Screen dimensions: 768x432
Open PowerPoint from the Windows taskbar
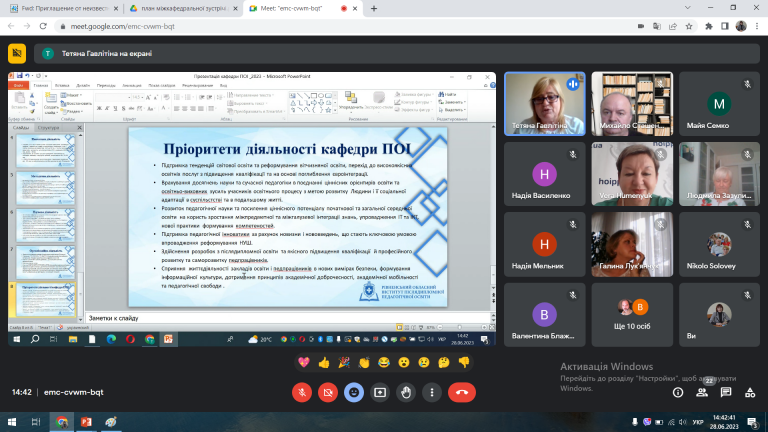click(x=86, y=422)
